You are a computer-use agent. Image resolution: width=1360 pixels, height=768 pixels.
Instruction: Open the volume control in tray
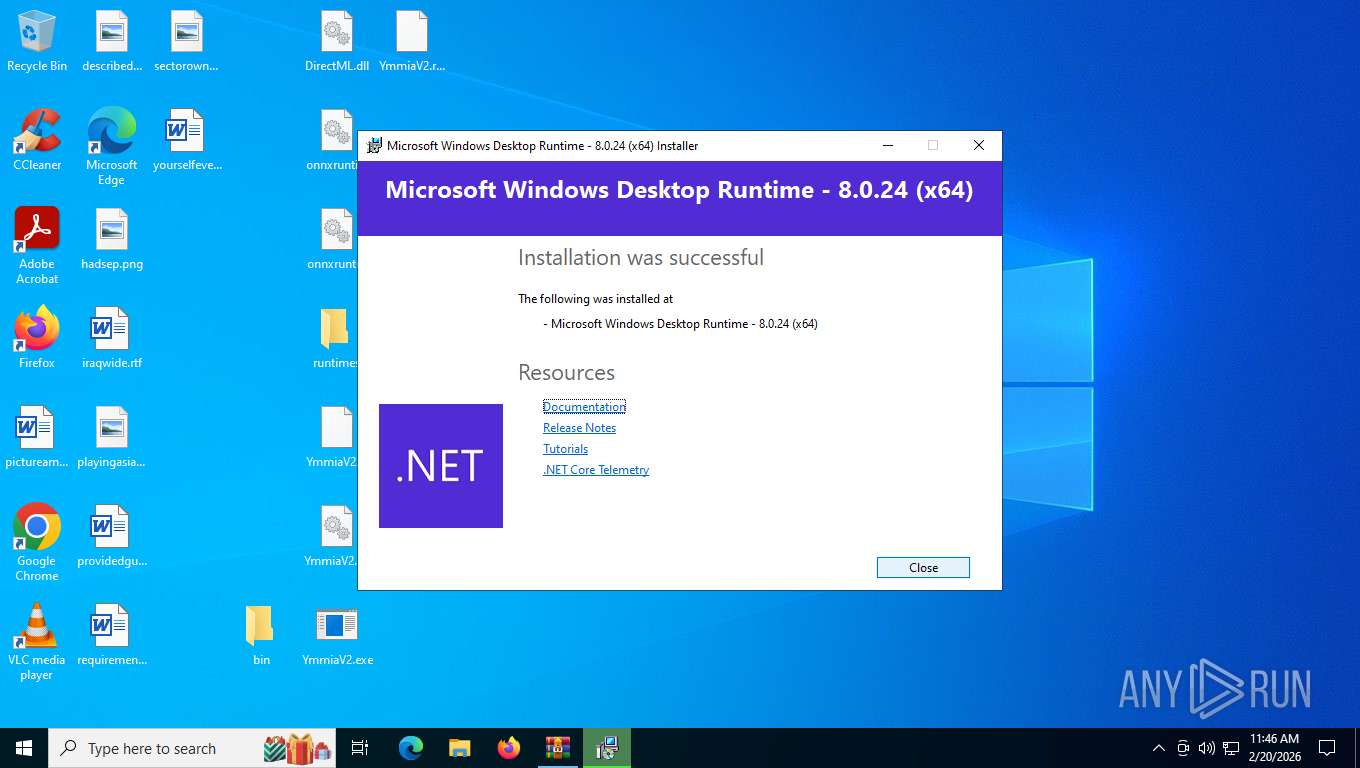tap(1206, 748)
